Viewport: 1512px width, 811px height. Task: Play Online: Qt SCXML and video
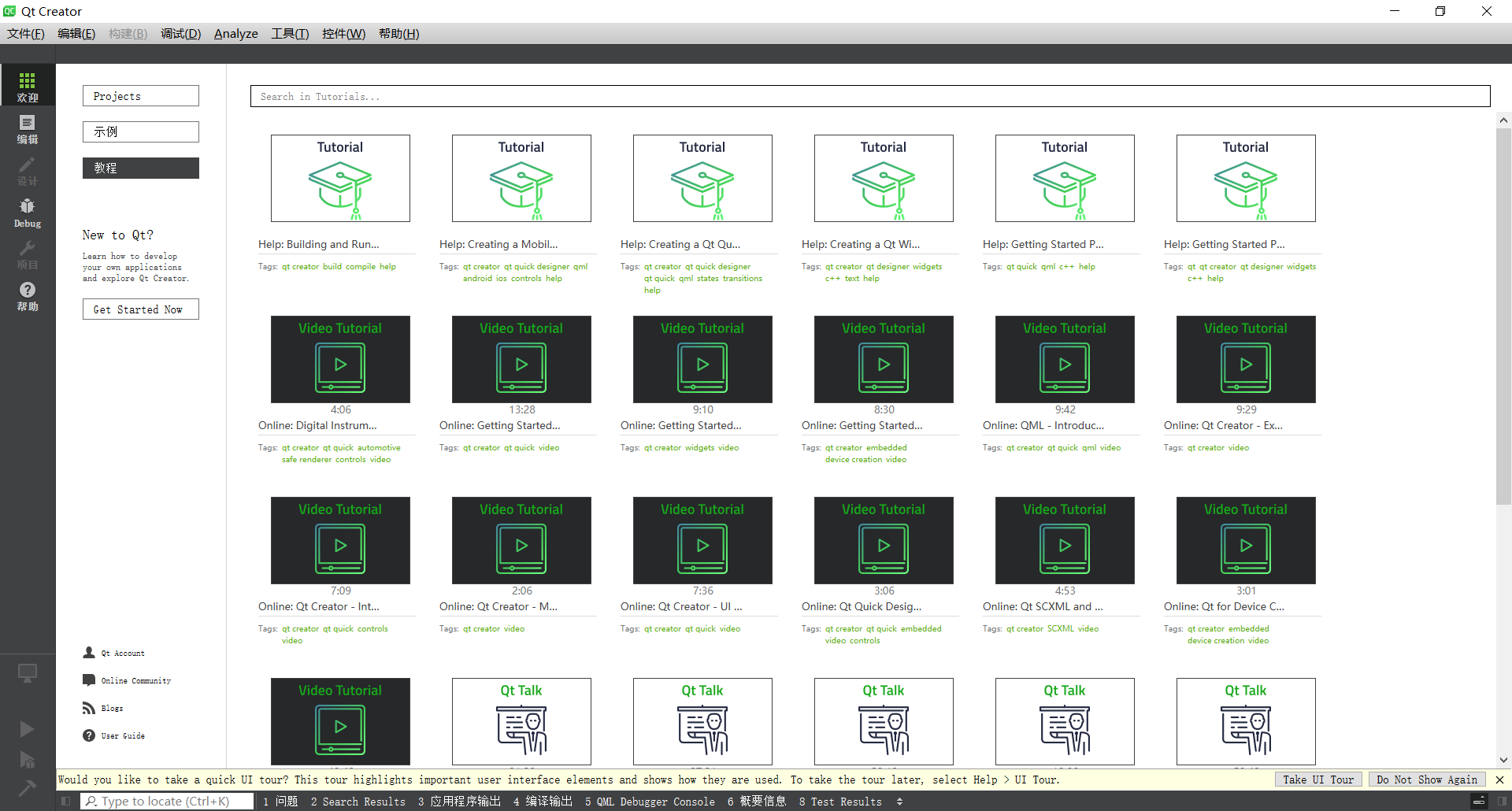click(x=1065, y=540)
